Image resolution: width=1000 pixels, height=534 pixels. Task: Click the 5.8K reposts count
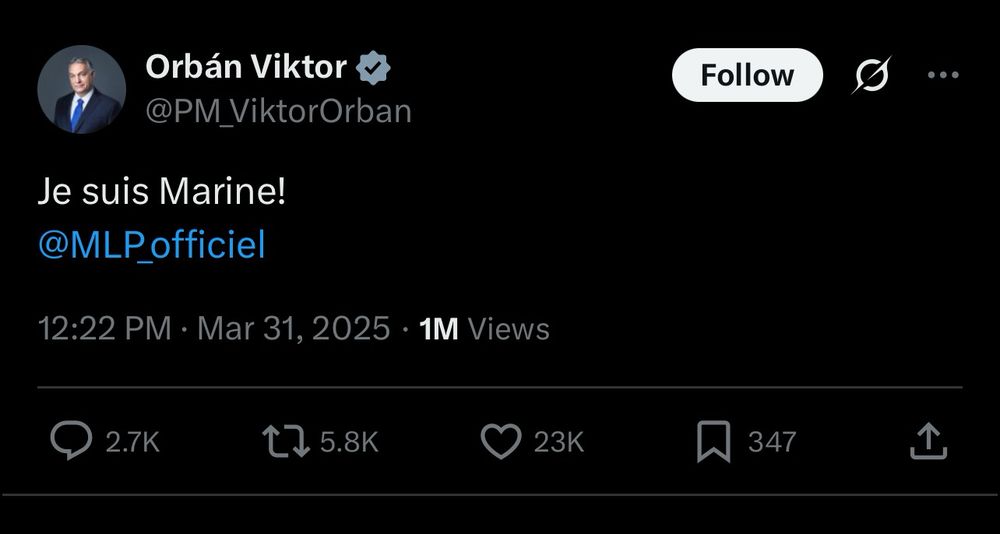pos(349,442)
